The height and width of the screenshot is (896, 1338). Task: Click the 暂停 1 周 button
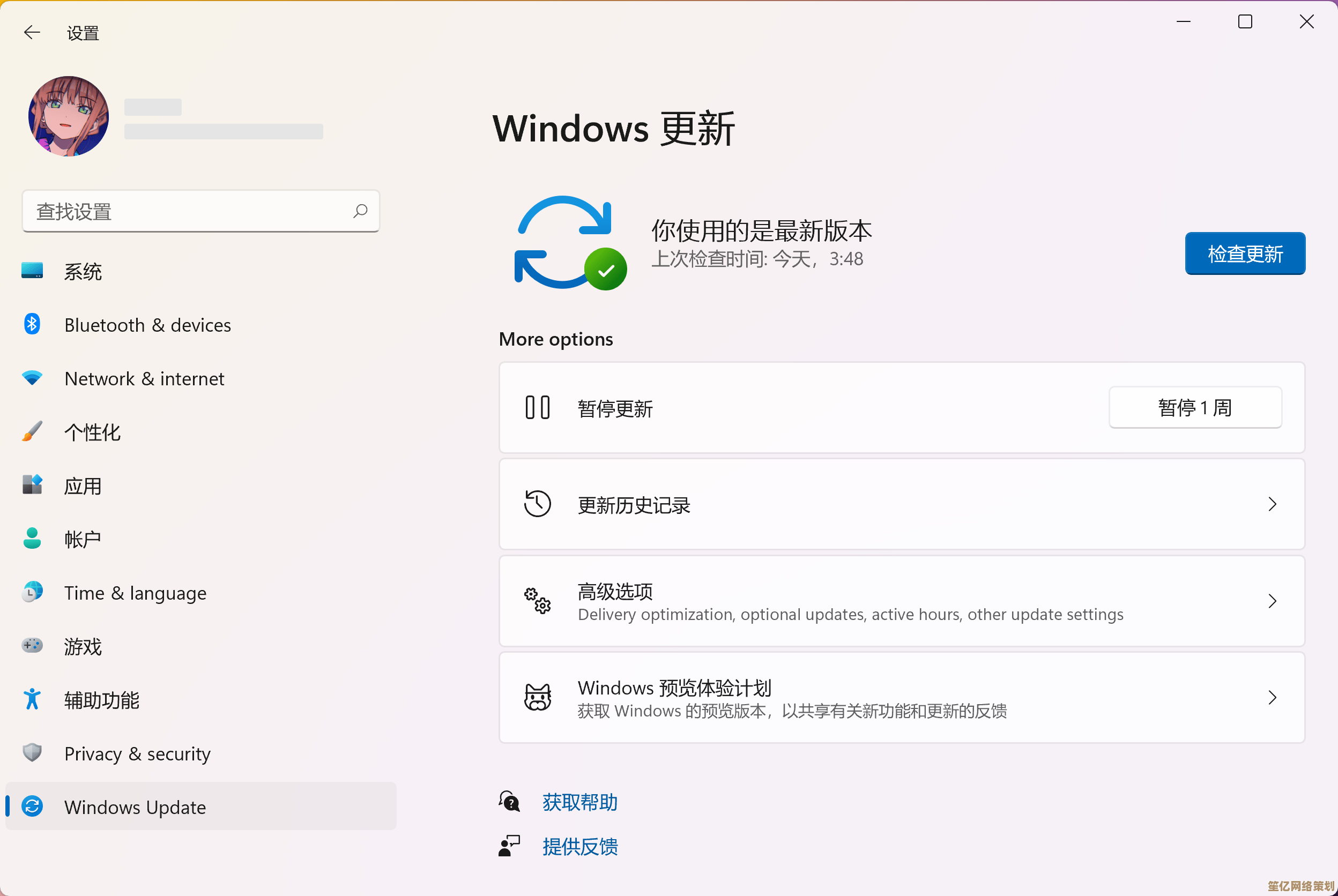click(1194, 408)
